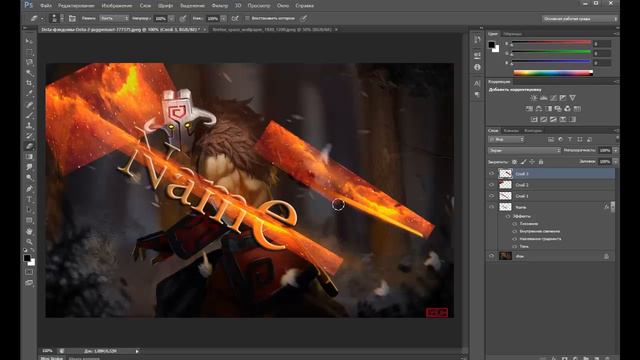Hide the Слой 2 layer
The height and width of the screenshot is (360, 640).
491,185
